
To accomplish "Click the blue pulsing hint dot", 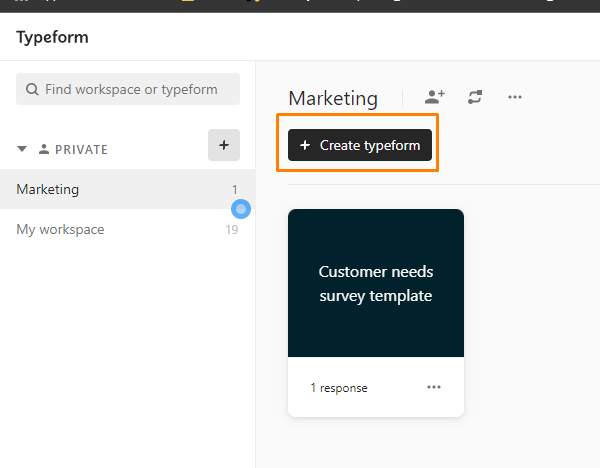I will pyautogui.click(x=240, y=209).
